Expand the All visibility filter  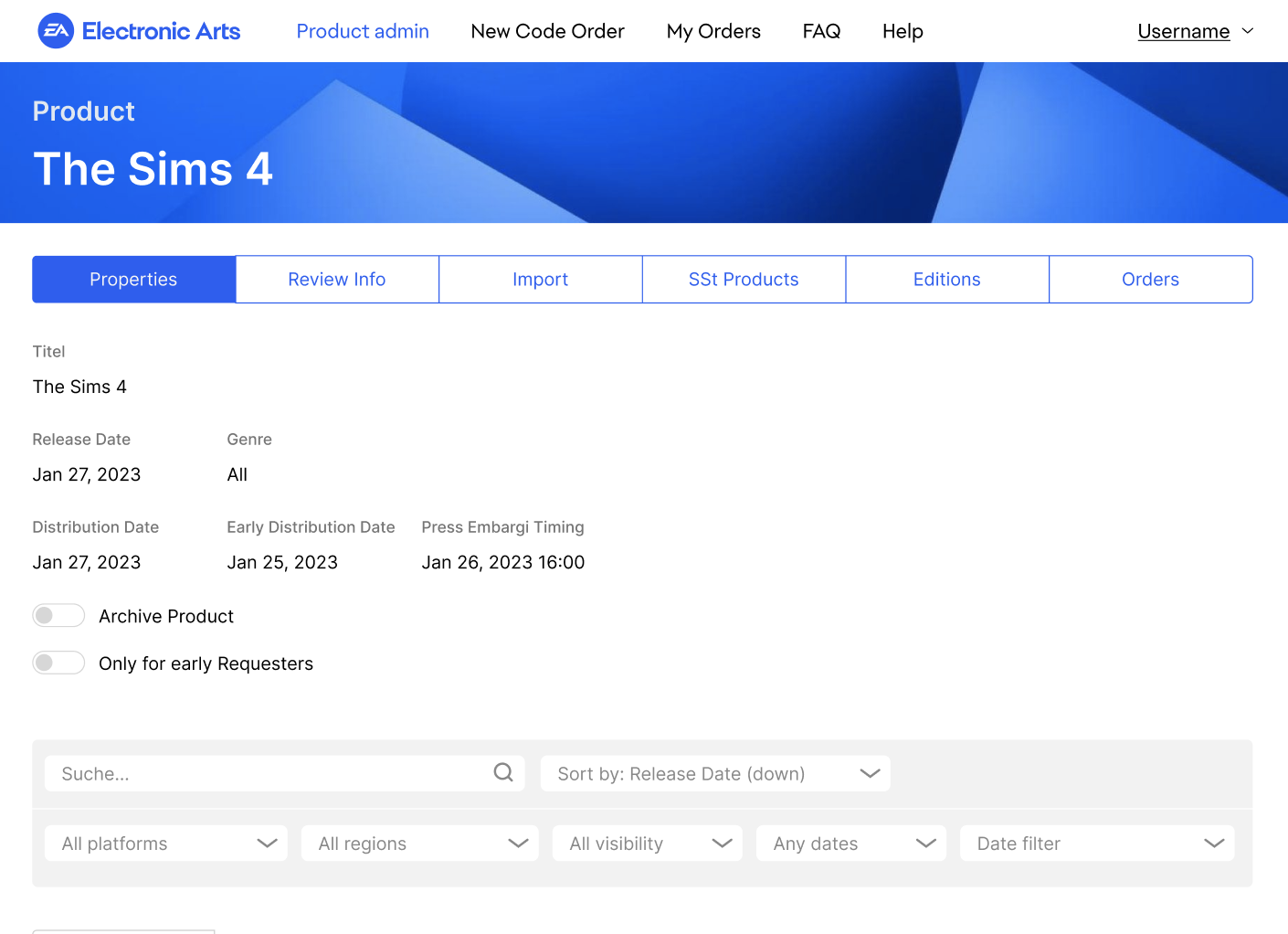pos(647,843)
